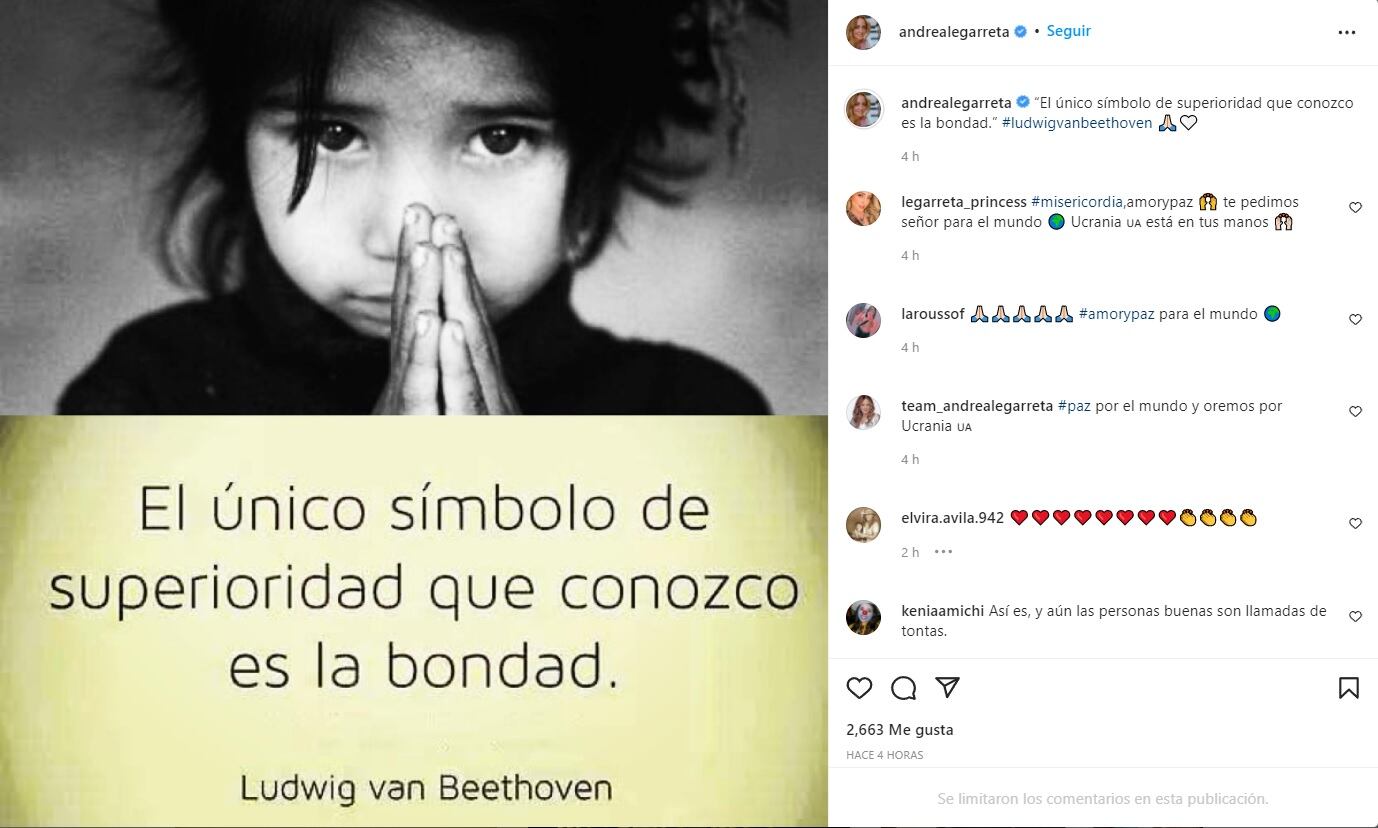Open andrealegarreta header profile picture

[863, 32]
